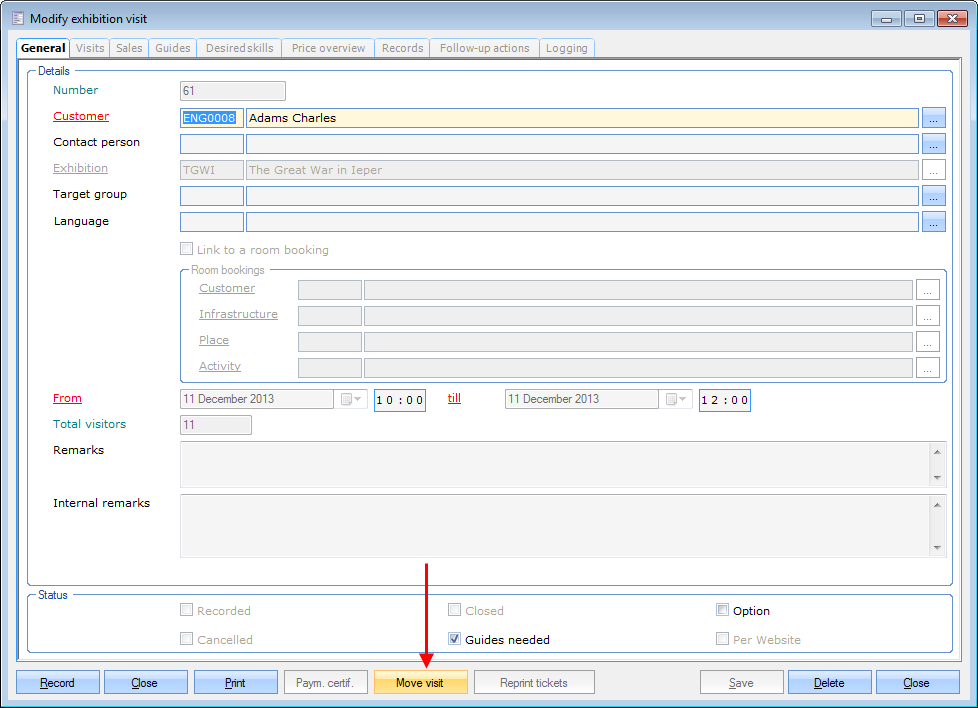Open Contact person lookup ellipsis button

[x=933, y=144]
